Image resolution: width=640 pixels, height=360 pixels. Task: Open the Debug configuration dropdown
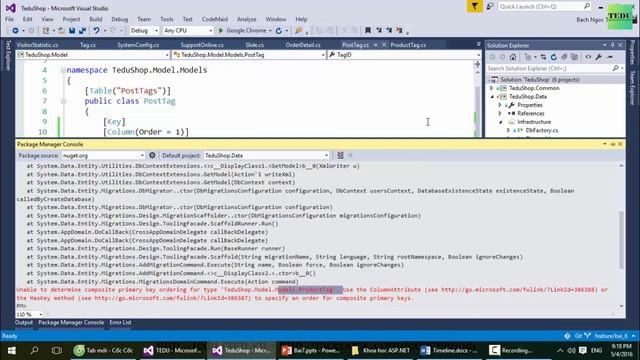click(x=156, y=31)
